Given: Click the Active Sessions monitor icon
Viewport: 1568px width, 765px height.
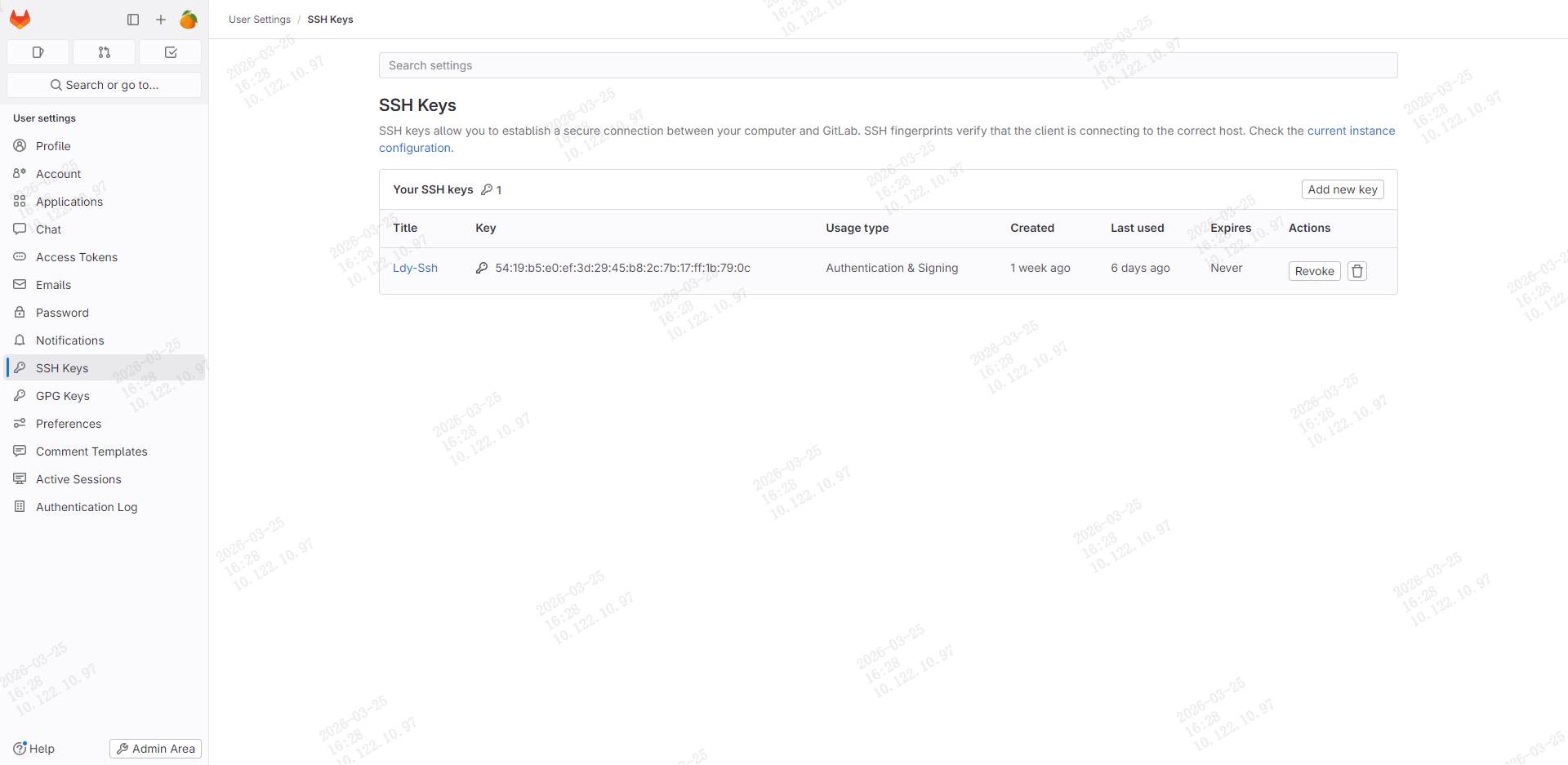Looking at the screenshot, I should click(x=20, y=478).
